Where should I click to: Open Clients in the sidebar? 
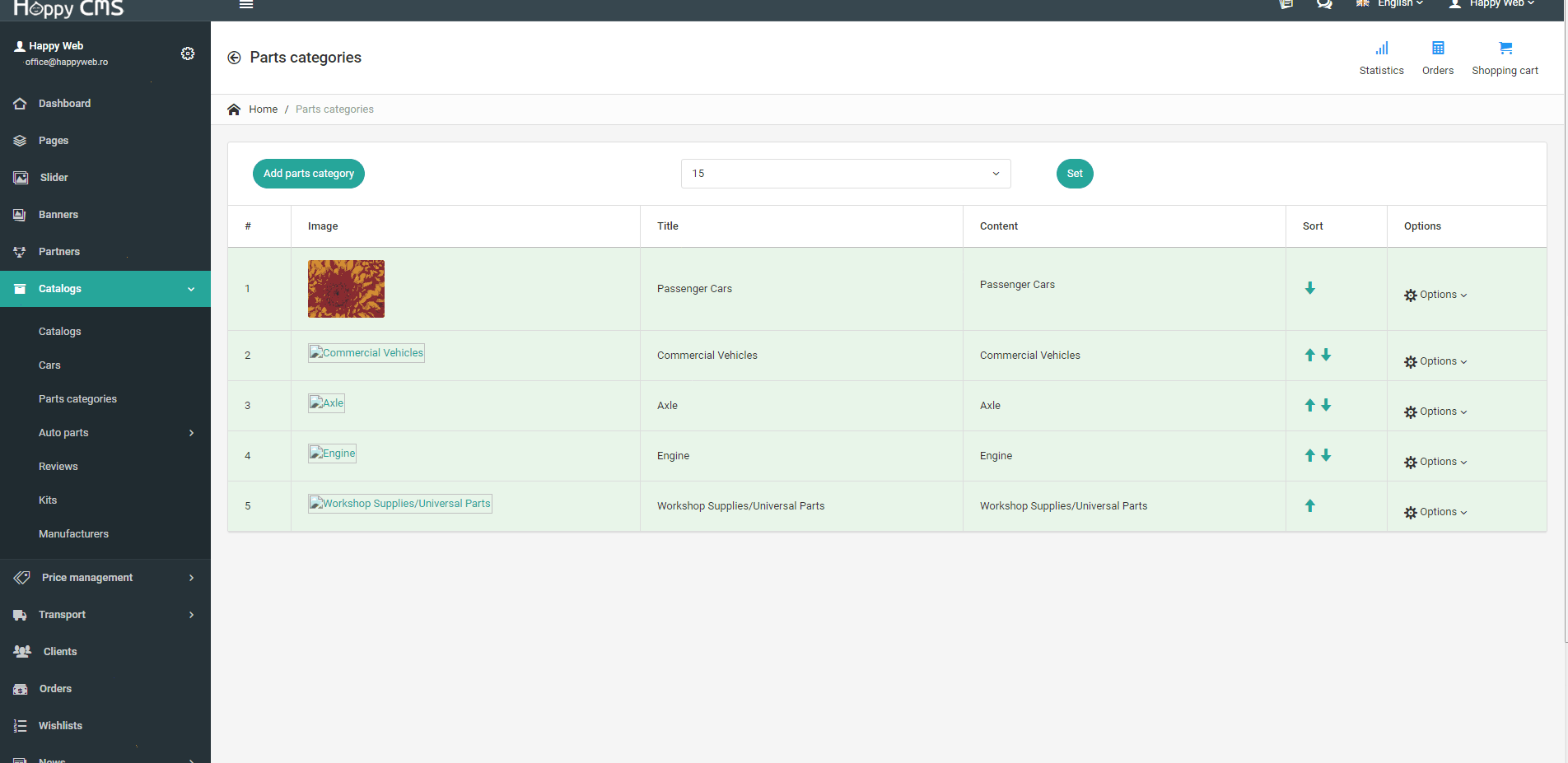click(105, 652)
